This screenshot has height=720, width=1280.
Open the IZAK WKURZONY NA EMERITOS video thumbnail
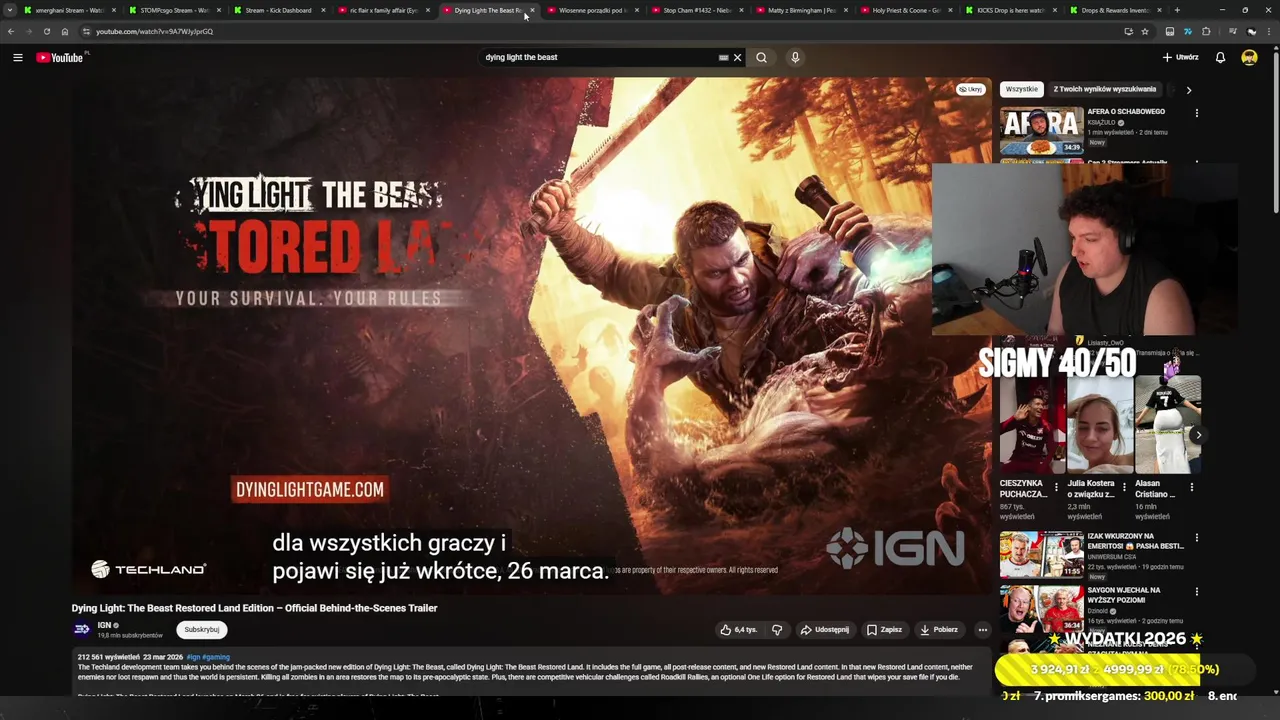pyautogui.click(x=1041, y=554)
